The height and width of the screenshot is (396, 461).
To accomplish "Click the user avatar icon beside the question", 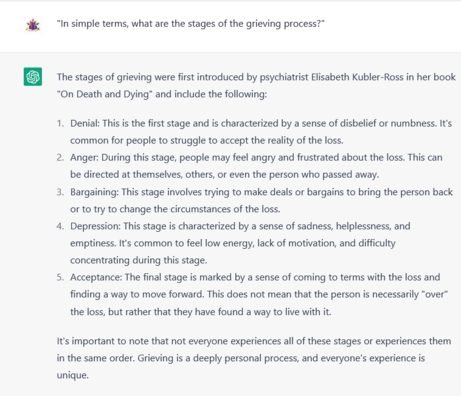I will pyautogui.click(x=33, y=25).
